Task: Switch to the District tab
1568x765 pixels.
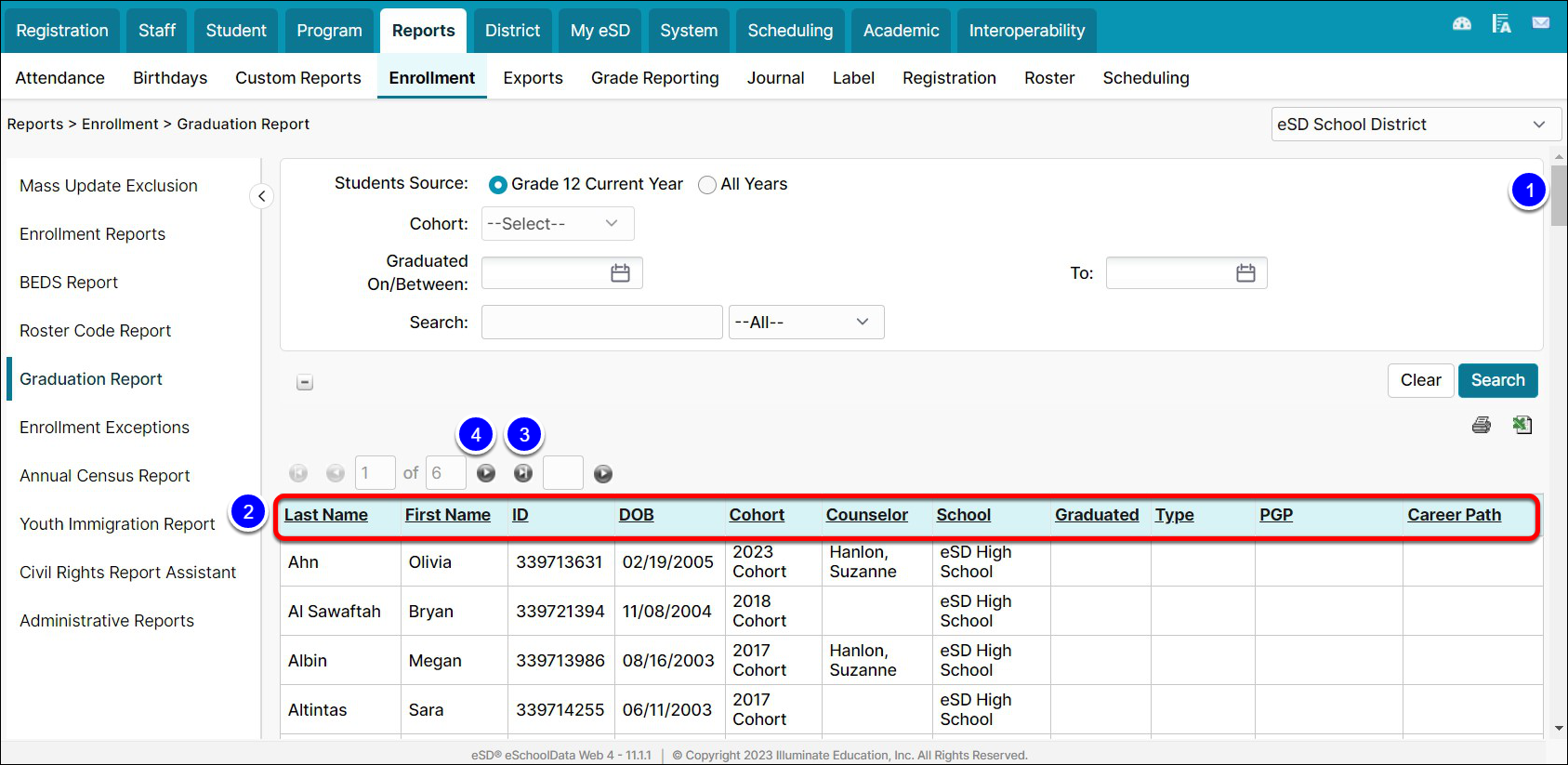Action: 512,31
